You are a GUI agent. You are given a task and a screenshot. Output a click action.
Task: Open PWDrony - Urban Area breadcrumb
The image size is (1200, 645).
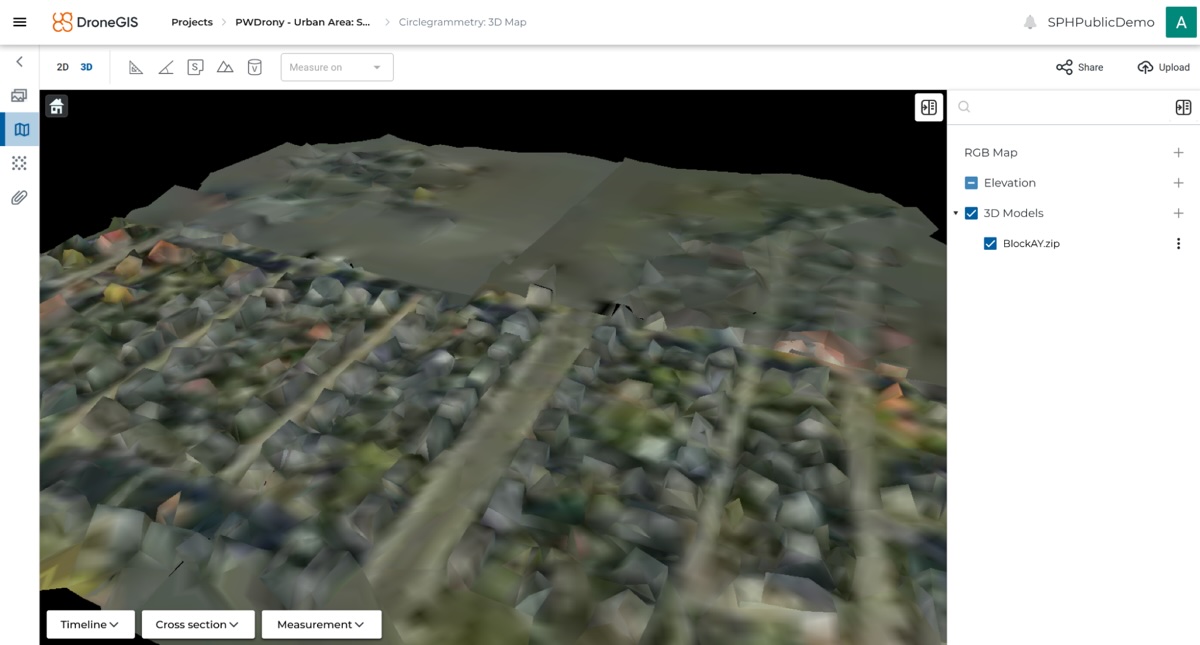point(303,22)
